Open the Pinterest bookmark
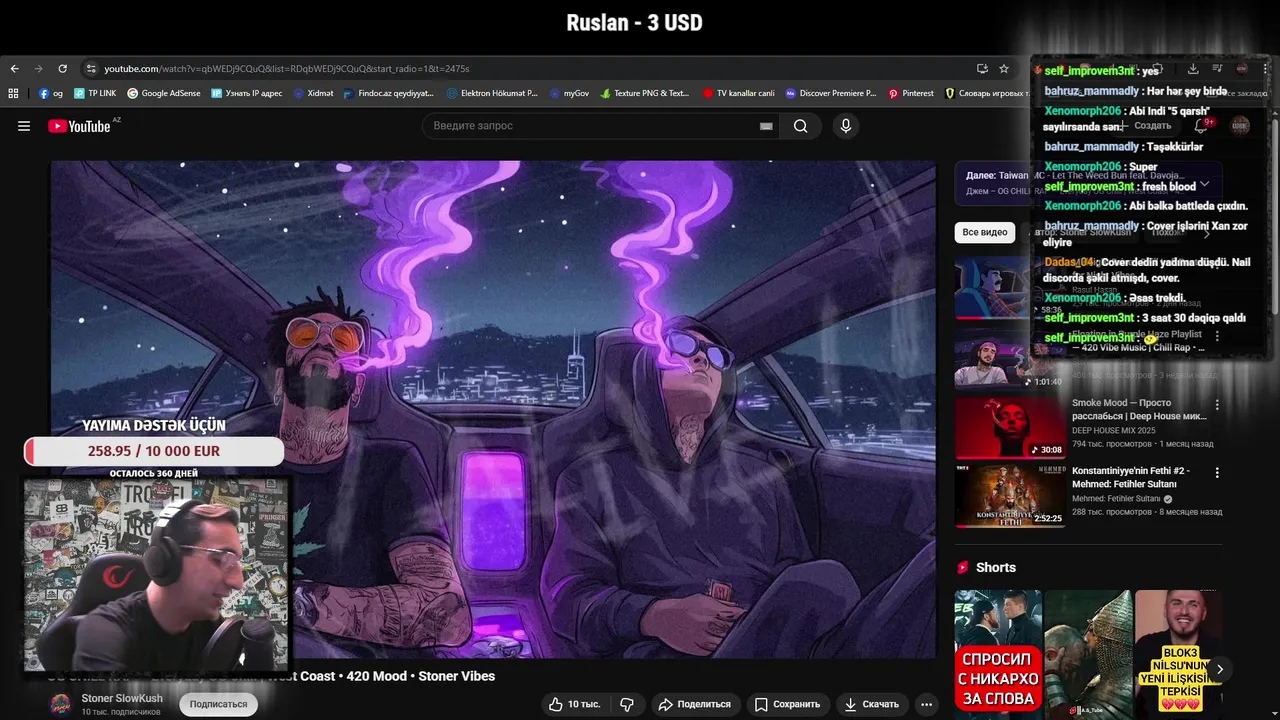This screenshot has width=1280, height=720. [x=911, y=93]
